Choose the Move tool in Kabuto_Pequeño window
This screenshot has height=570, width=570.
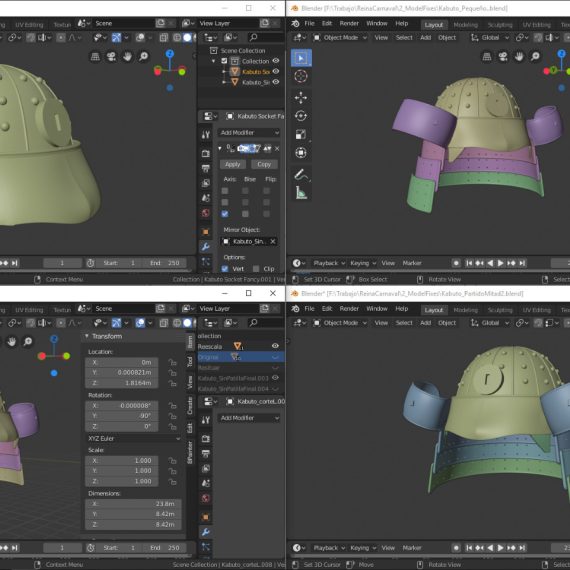click(x=301, y=97)
